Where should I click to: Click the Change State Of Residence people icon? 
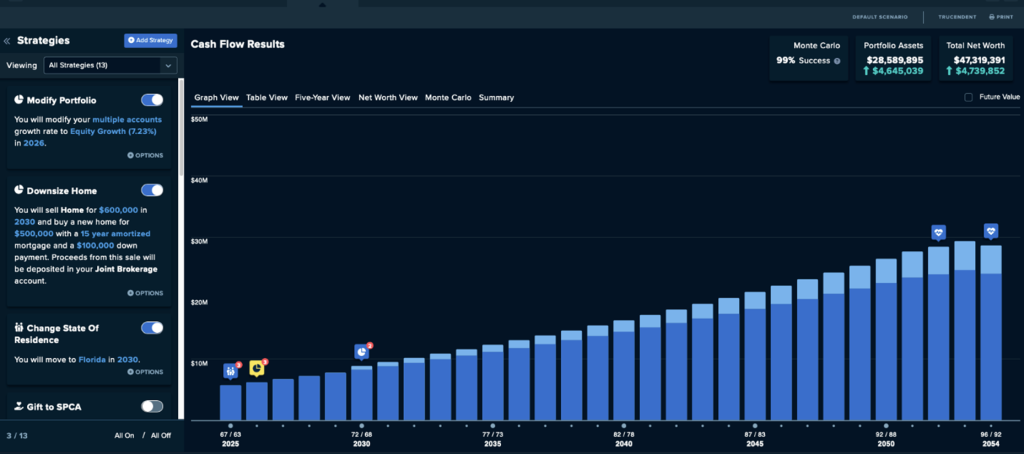coord(19,328)
